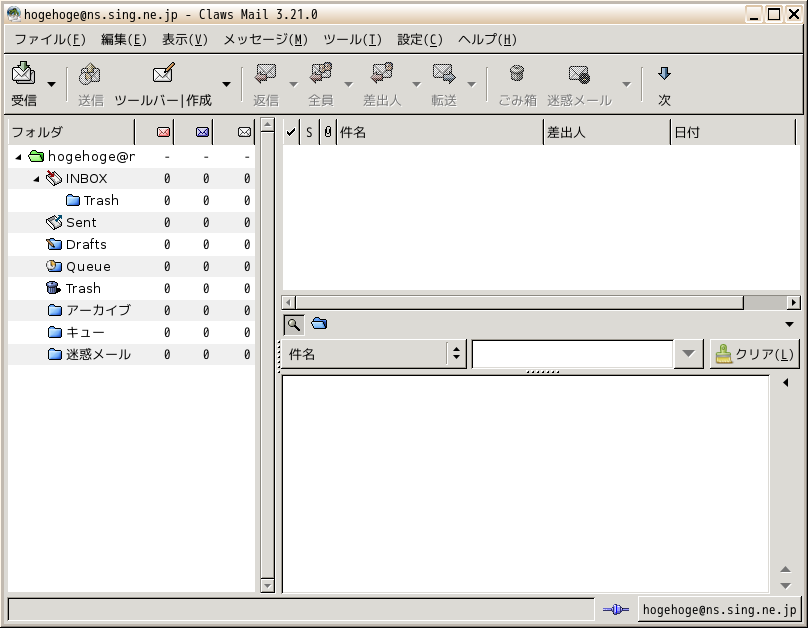Click the 次 (next) arrow icon
The height and width of the screenshot is (628, 808).
pyautogui.click(x=664, y=74)
